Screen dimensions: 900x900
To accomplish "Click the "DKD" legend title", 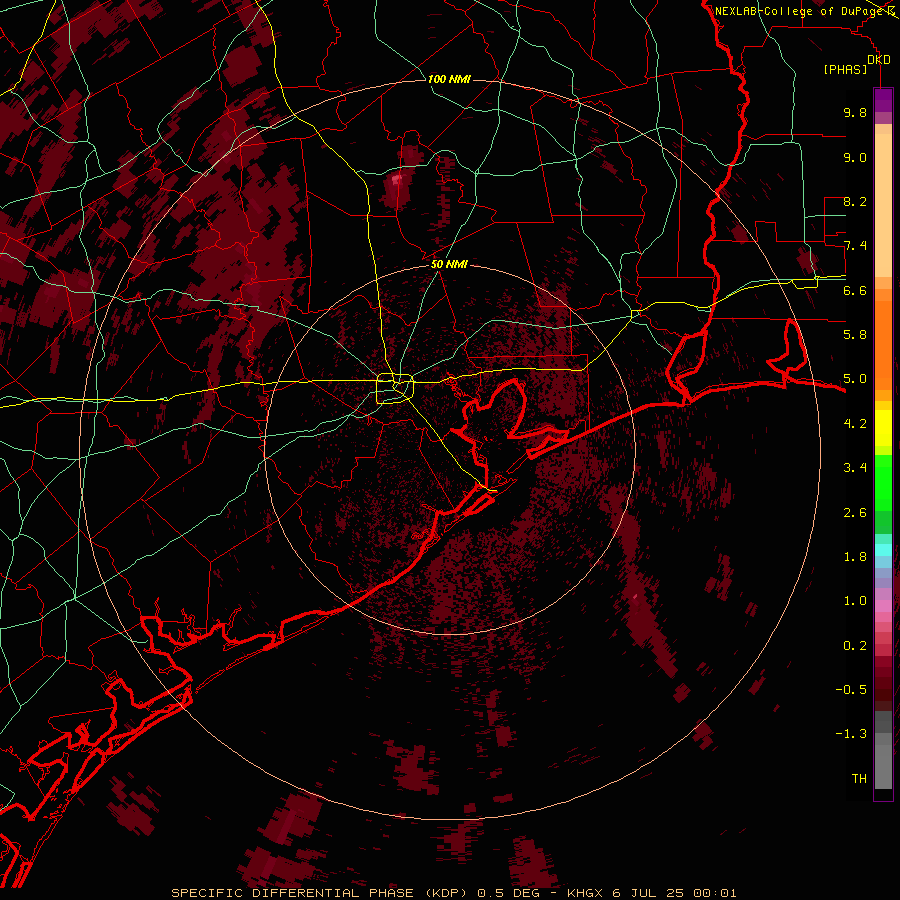I will click(879, 60).
